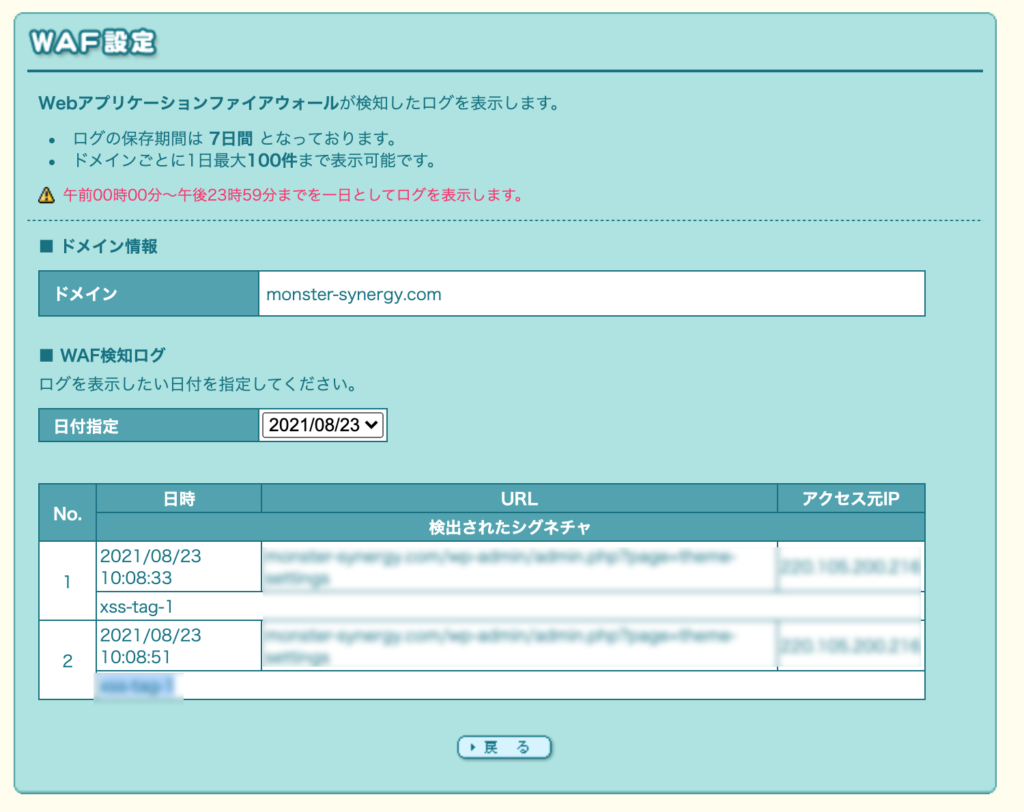Viewport: 1024px width, 812px height.
Task: Click the yellow warning triangle icon
Action: 46,195
